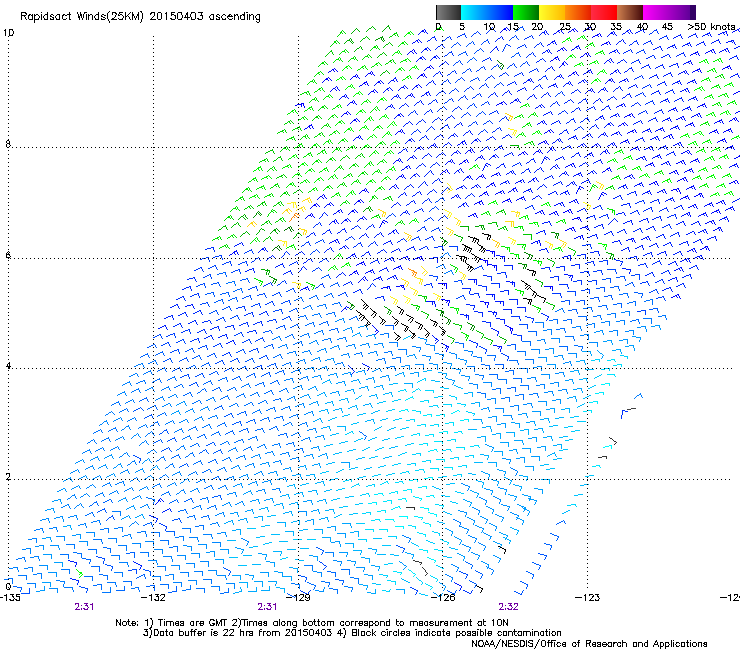Click the latitude label '8'
The image size is (740, 650).
(8, 144)
